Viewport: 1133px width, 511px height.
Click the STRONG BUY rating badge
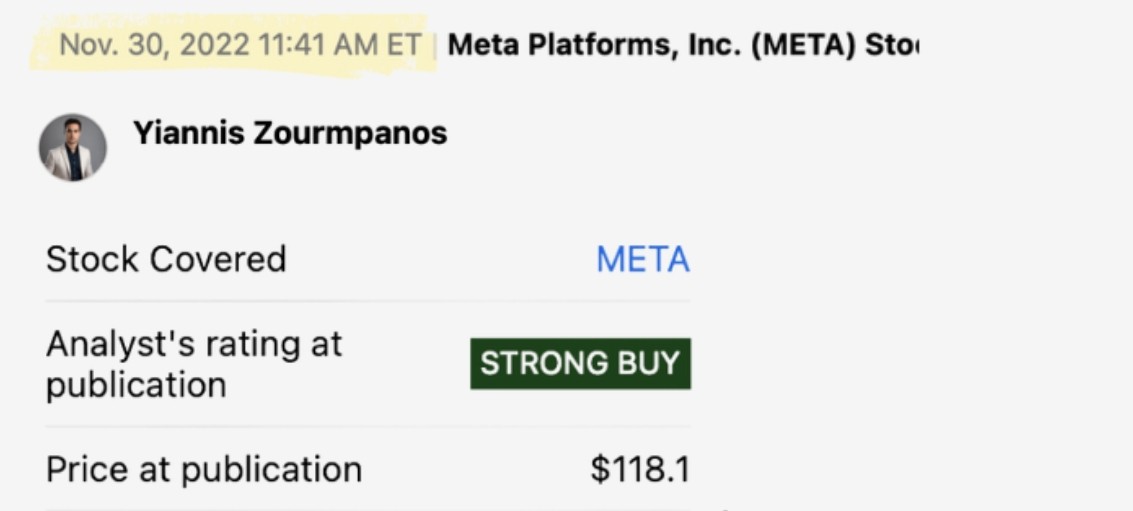pos(580,364)
